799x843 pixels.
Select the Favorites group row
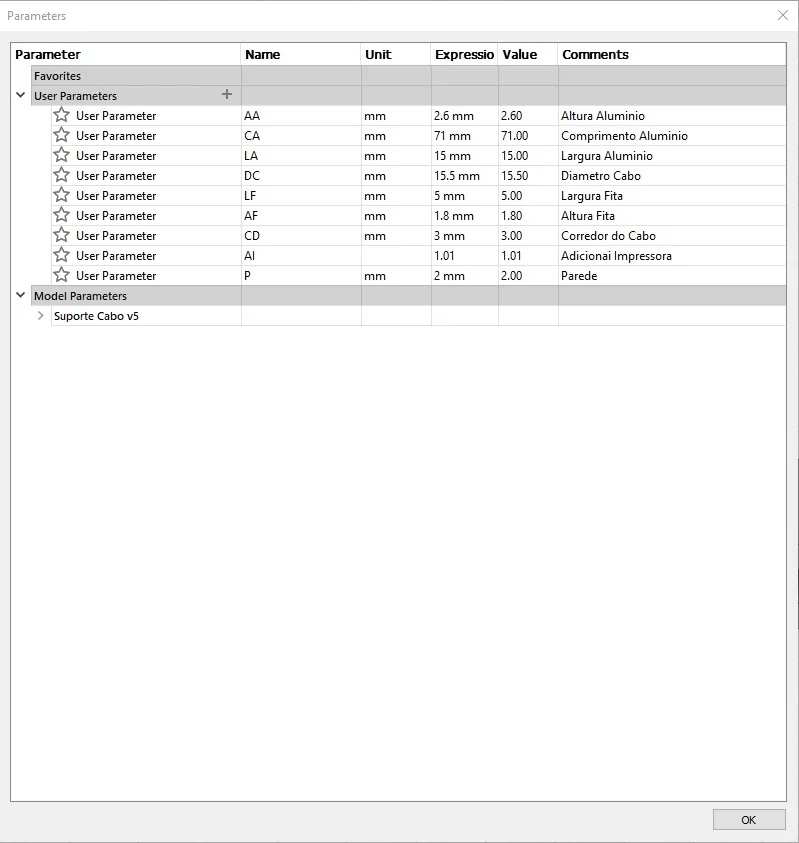click(409, 76)
